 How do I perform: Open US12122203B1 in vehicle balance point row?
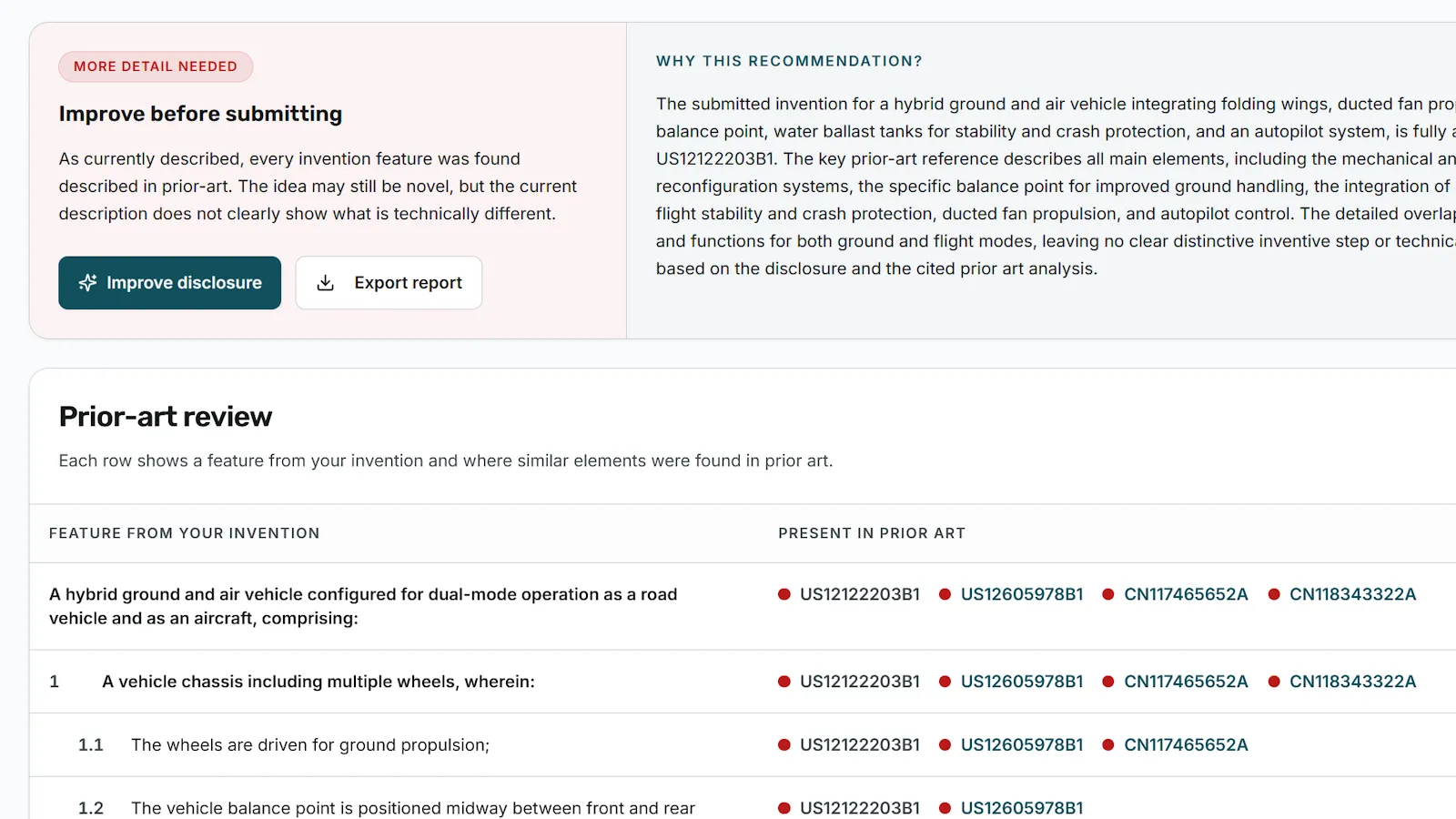coord(859,808)
